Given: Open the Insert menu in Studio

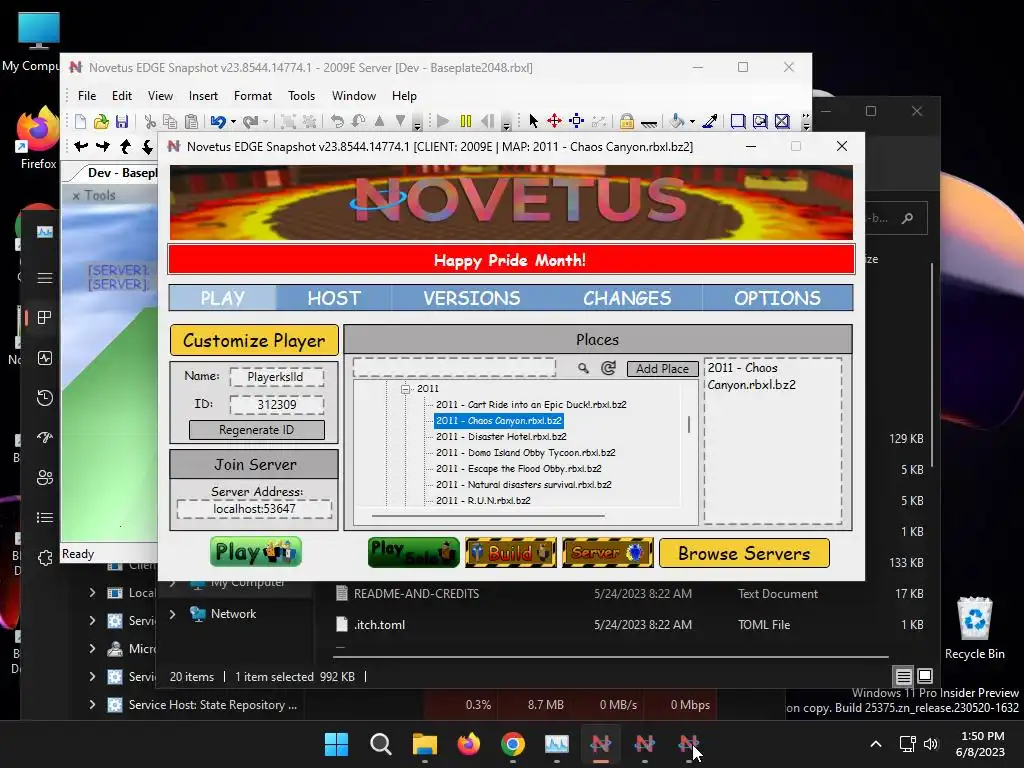Looking at the screenshot, I should tap(203, 96).
